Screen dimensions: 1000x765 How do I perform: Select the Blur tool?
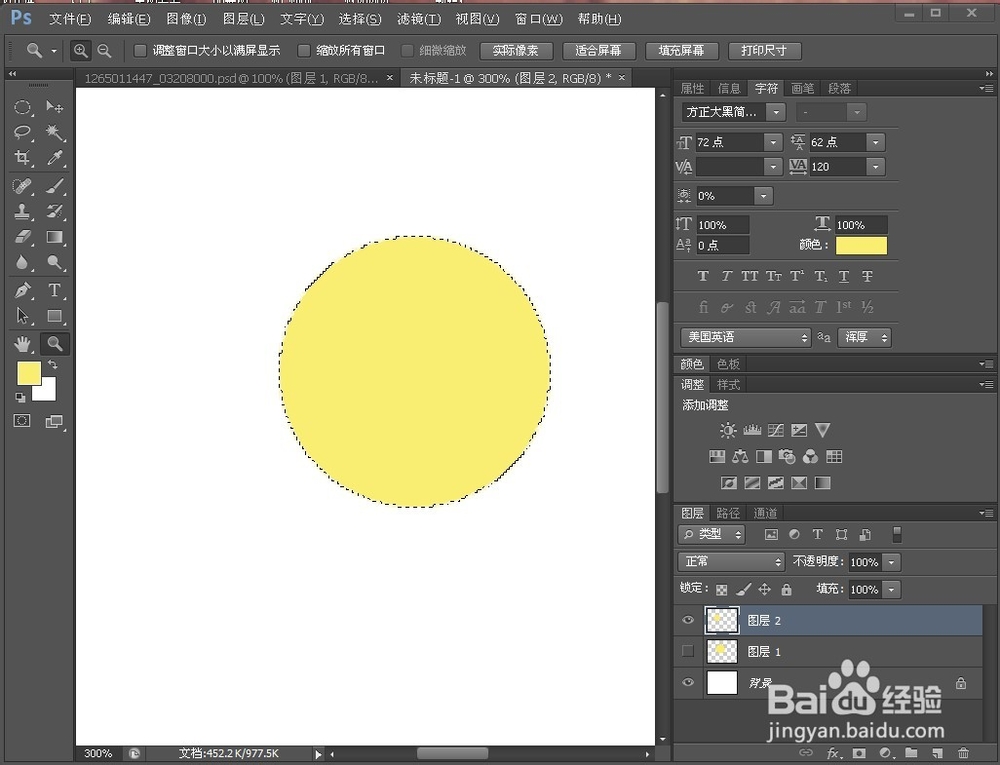tap(23, 262)
